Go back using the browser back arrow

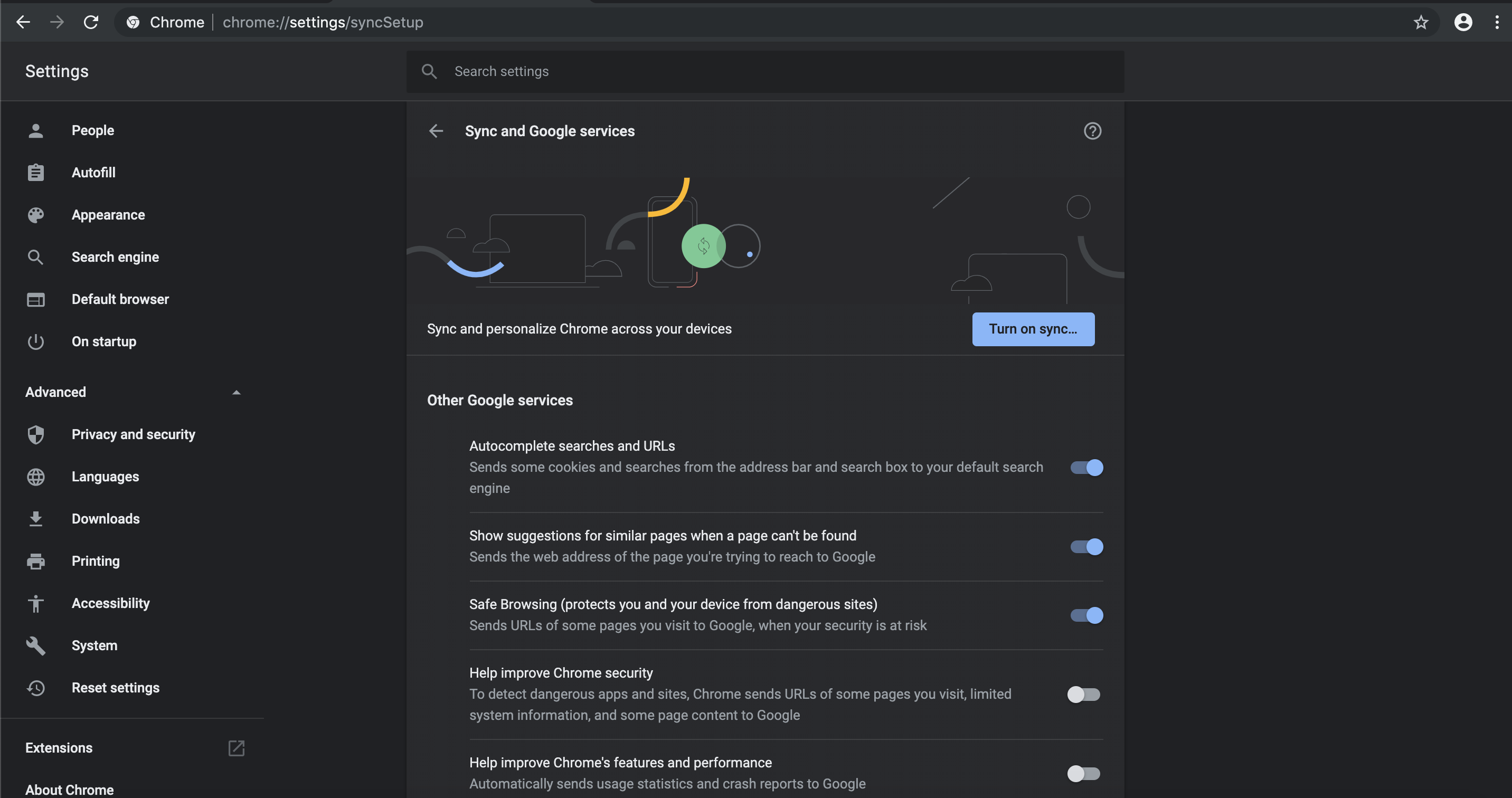pos(23,22)
